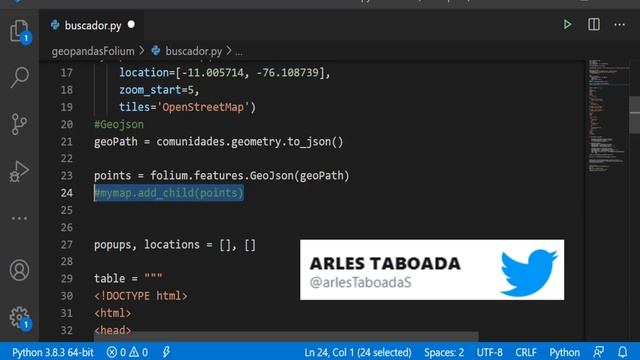Select geopandasFolium in the breadcrumb

[x=93, y=51]
